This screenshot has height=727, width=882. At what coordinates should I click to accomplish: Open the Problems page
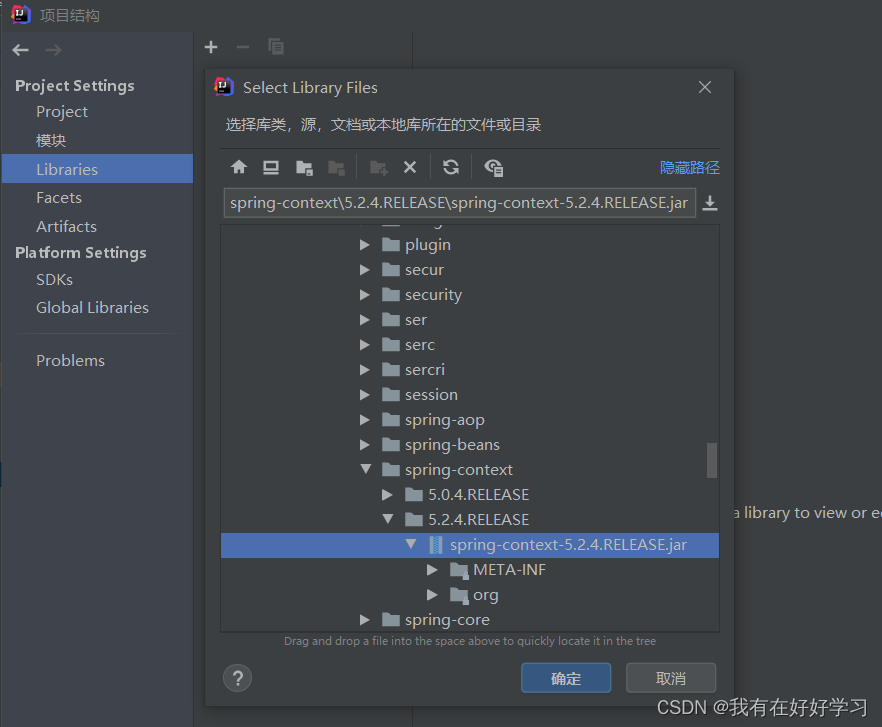pos(70,360)
